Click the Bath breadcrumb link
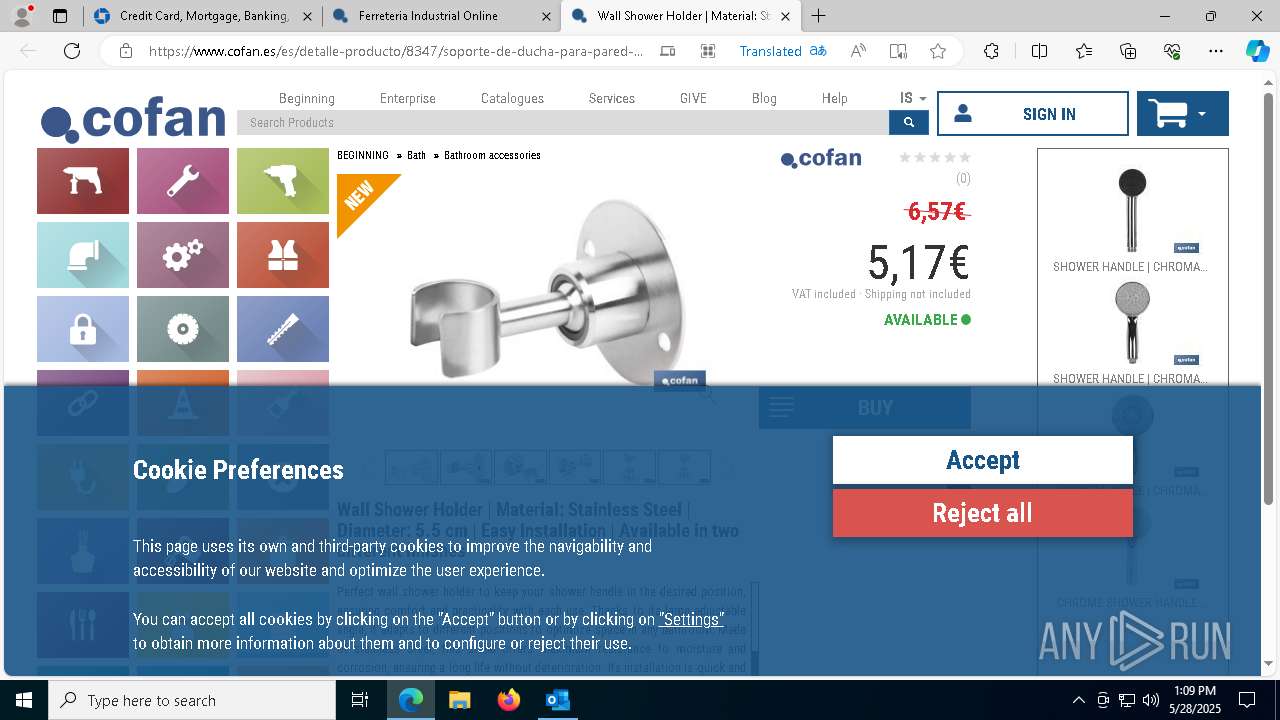This screenshot has width=1280, height=720. point(416,155)
